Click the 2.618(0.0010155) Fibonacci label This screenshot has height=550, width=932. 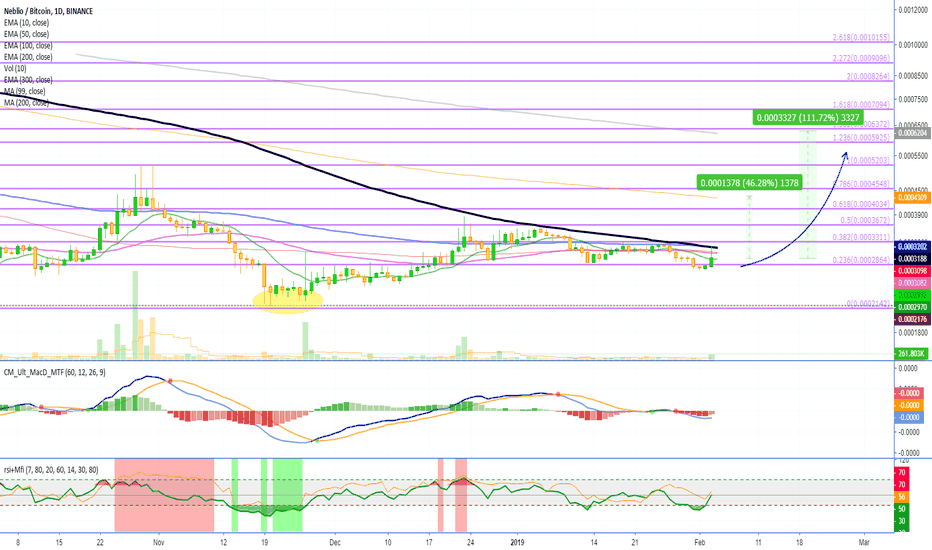click(x=861, y=37)
